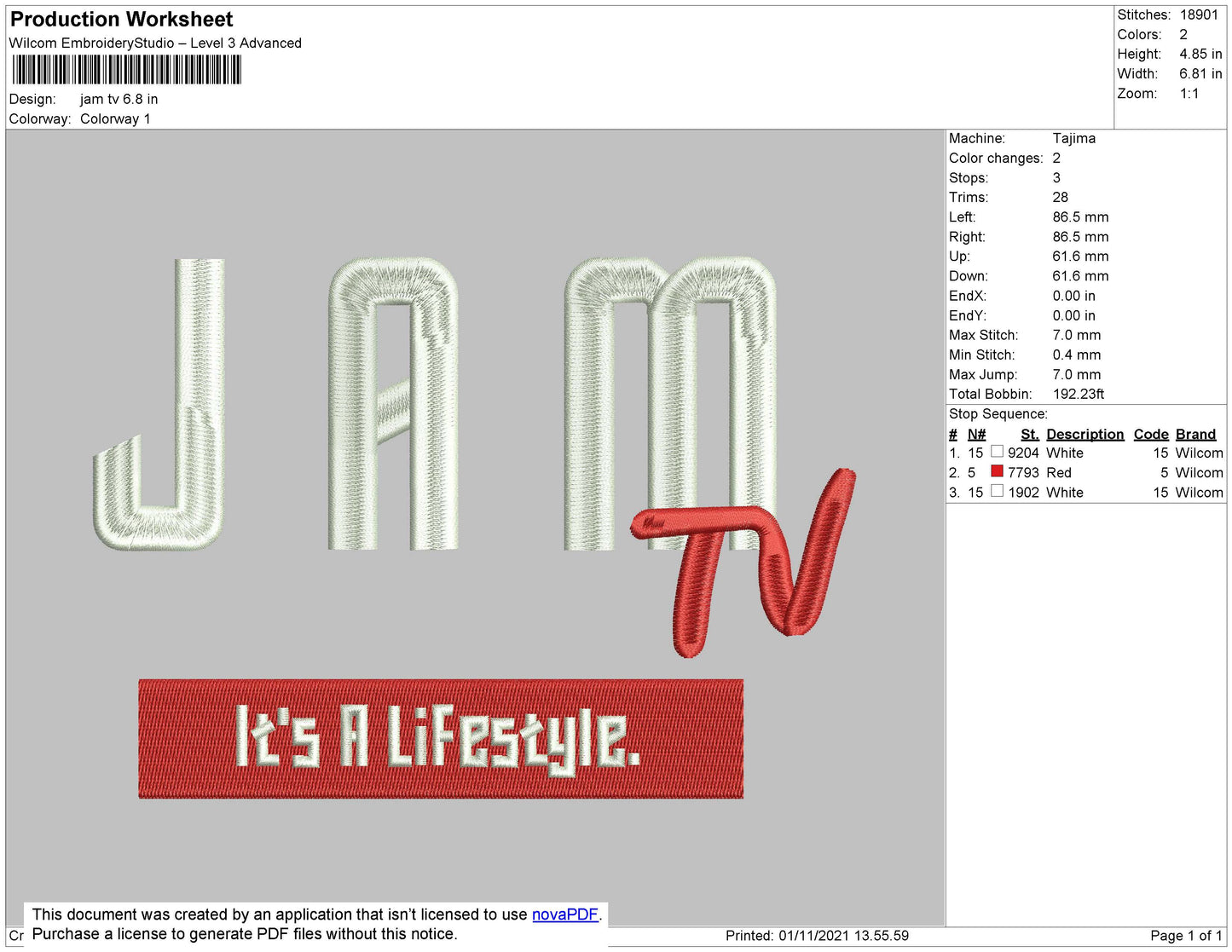Select white swatch for thread 9204
This screenshot has width=1232, height=952.
click(x=997, y=452)
